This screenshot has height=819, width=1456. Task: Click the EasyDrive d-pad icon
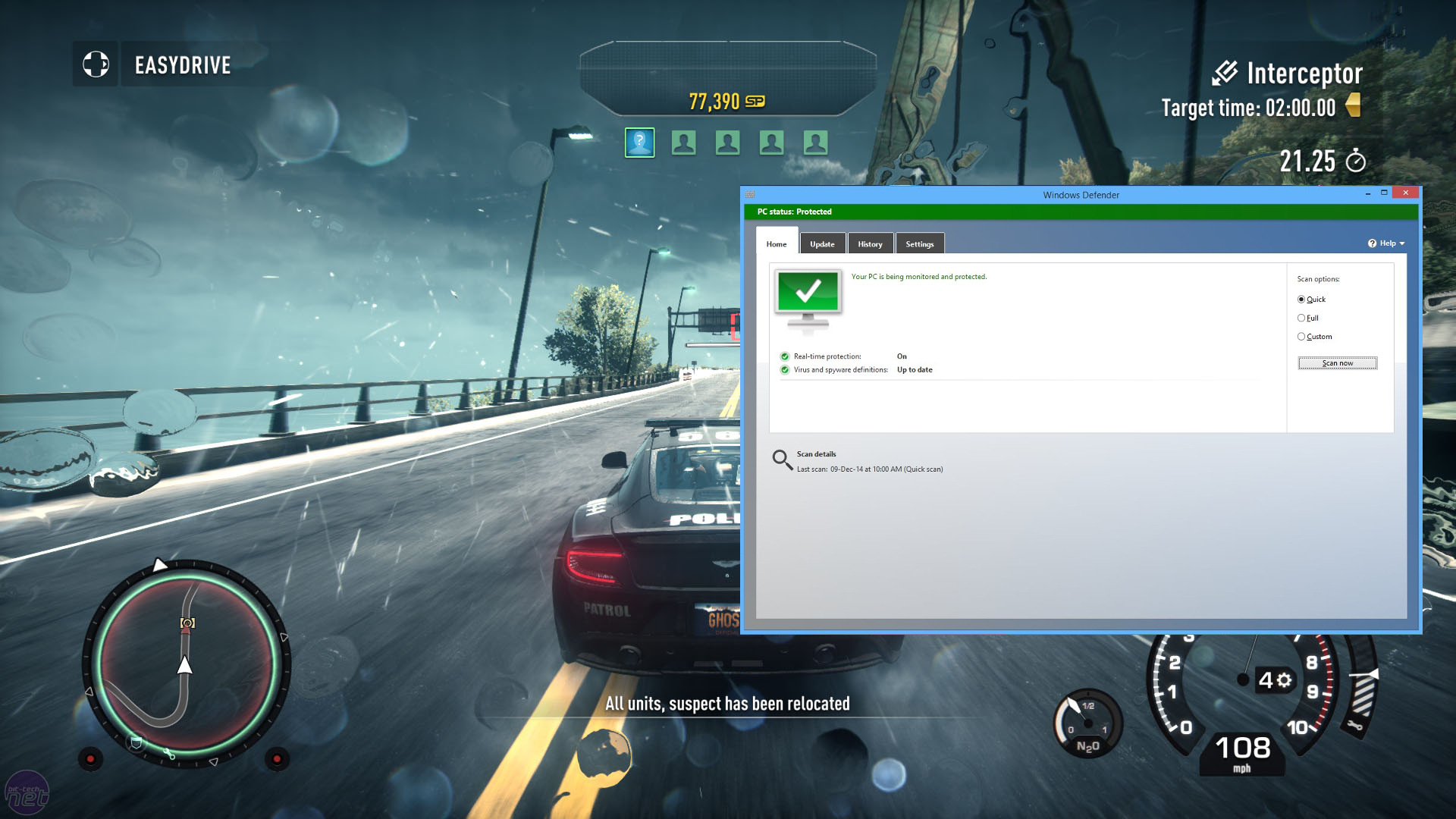click(96, 64)
